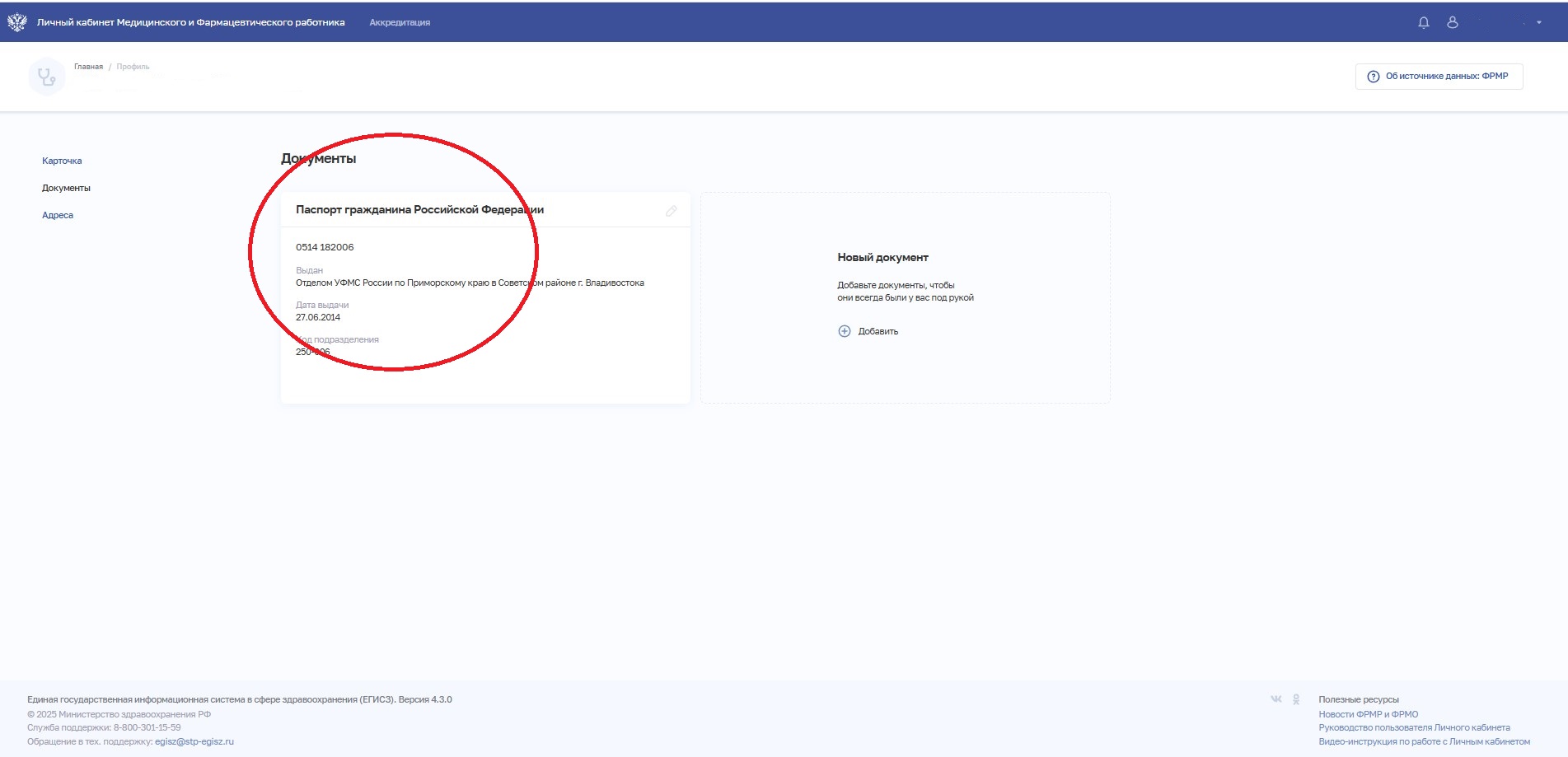This screenshot has height=757, width=1568.
Task: Go to the Адреса section
Action: (x=58, y=215)
